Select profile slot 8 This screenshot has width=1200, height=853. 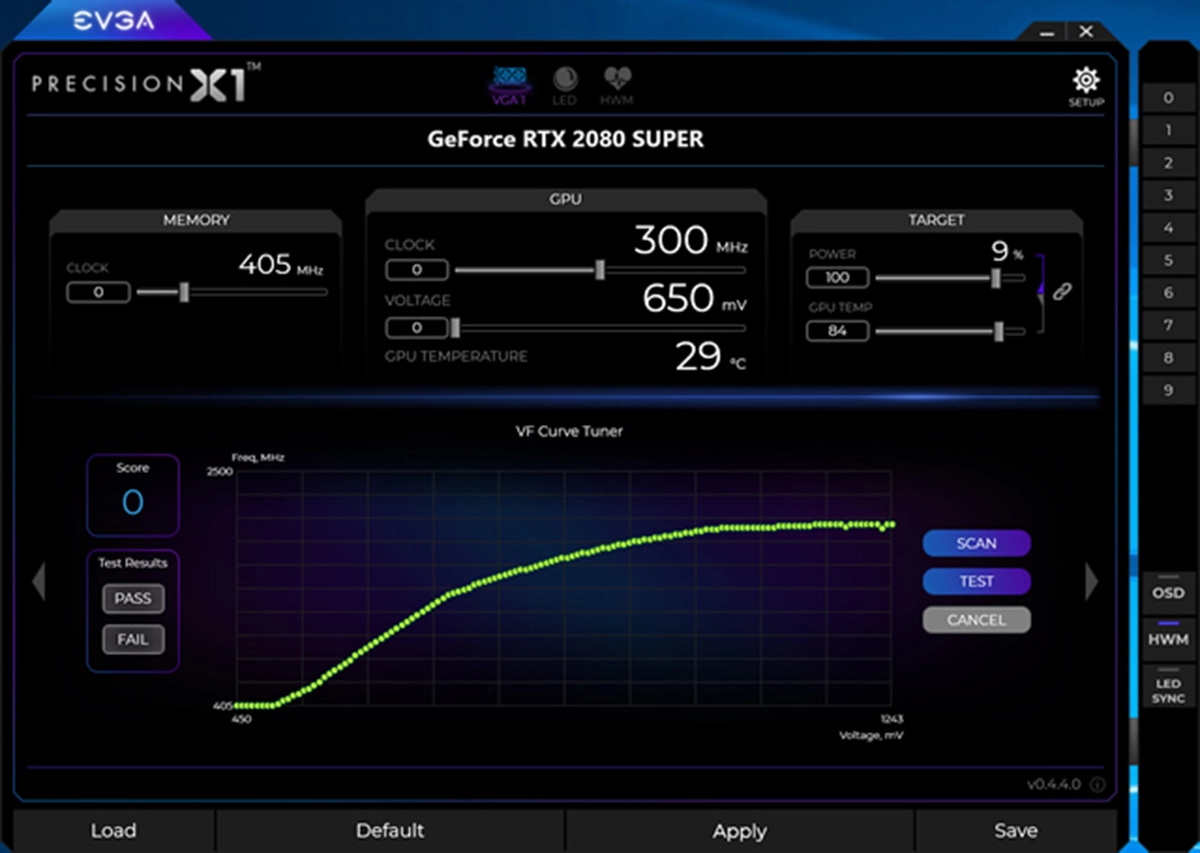point(1168,358)
